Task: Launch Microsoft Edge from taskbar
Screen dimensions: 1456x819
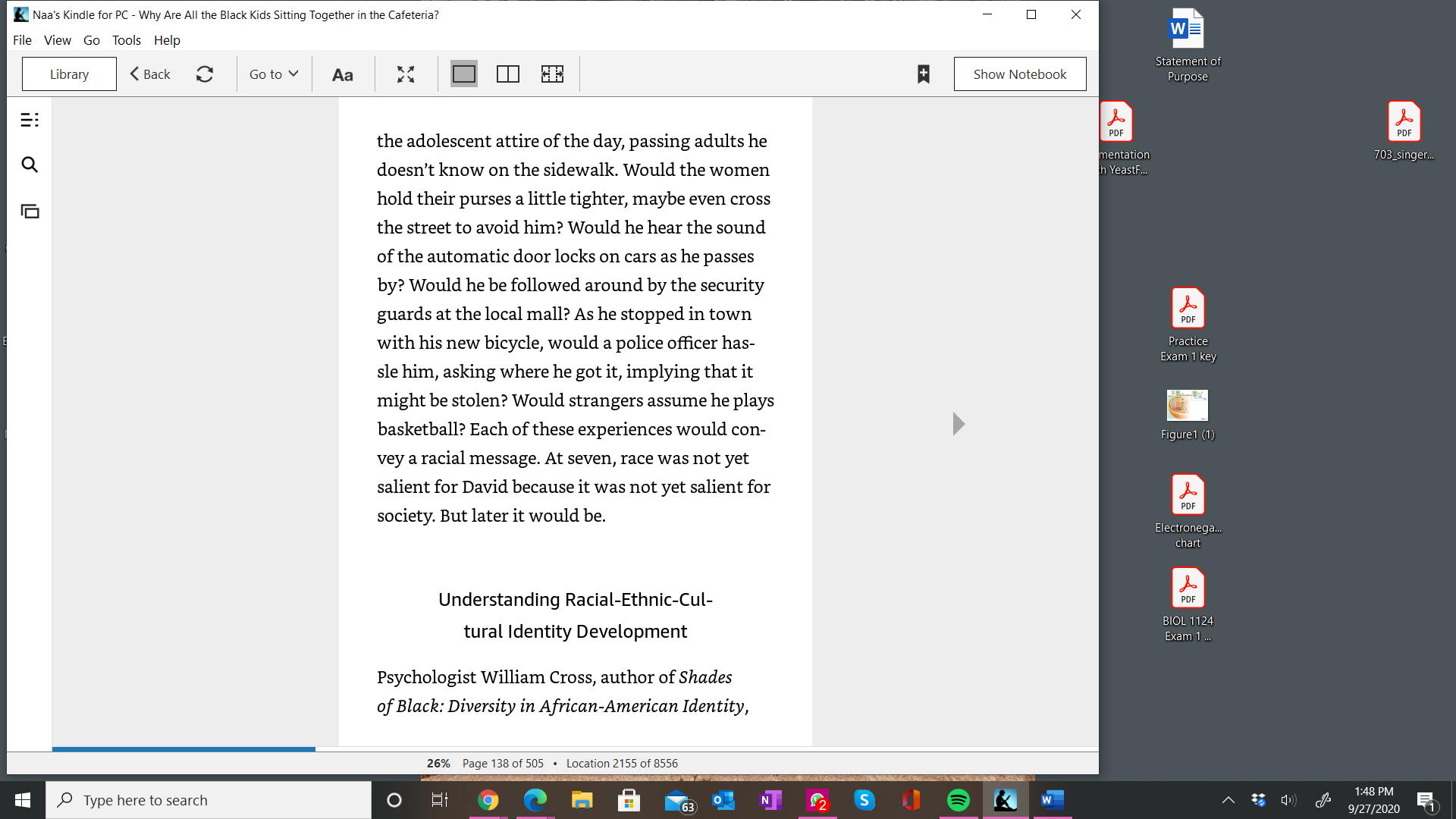Action: [x=535, y=800]
